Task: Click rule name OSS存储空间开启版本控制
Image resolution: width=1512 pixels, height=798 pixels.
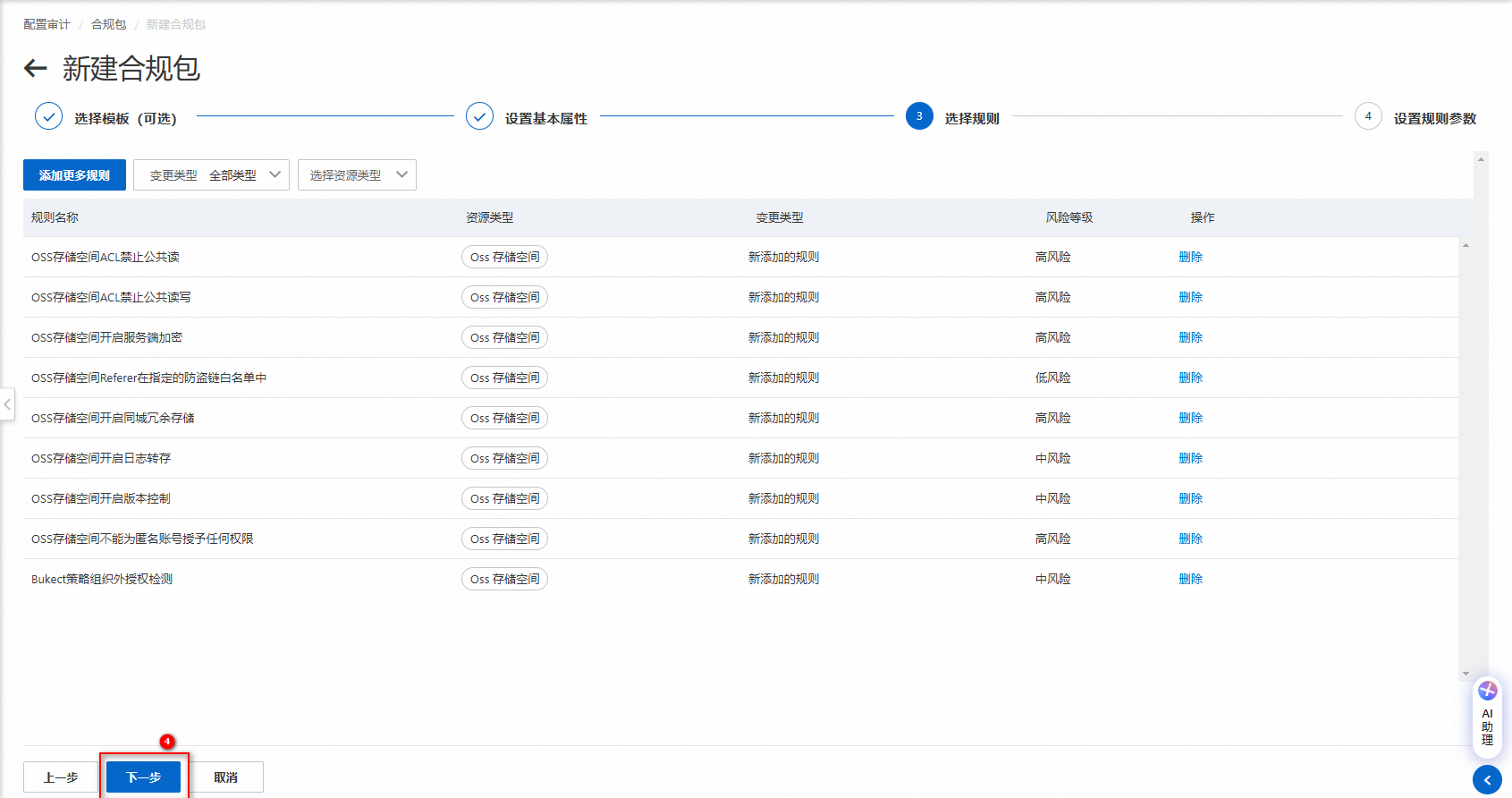Action: point(101,498)
